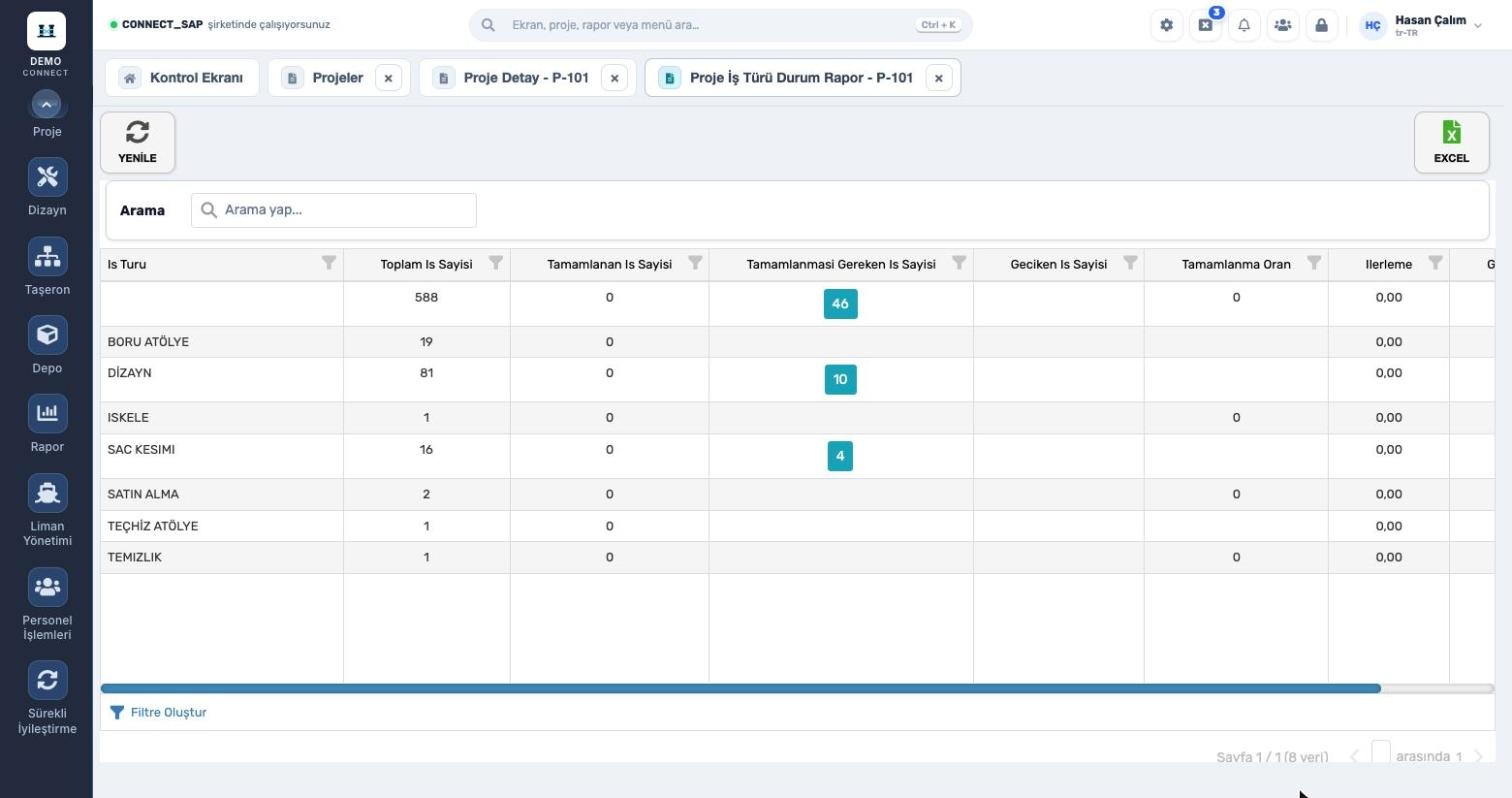Open settings gear in top bar

tap(1166, 25)
